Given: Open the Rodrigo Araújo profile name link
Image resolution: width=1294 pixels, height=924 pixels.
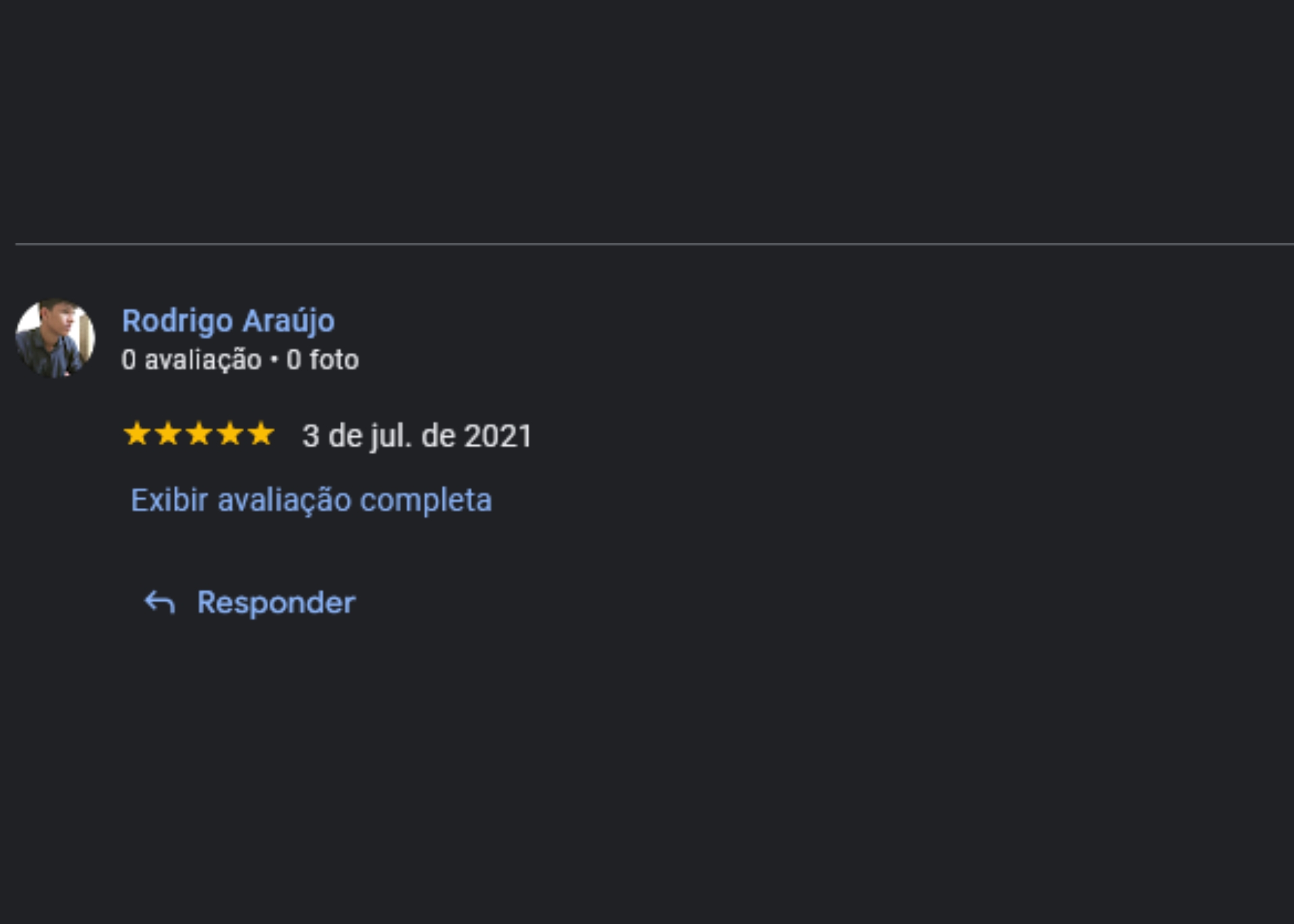Looking at the screenshot, I should (x=228, y=320).
